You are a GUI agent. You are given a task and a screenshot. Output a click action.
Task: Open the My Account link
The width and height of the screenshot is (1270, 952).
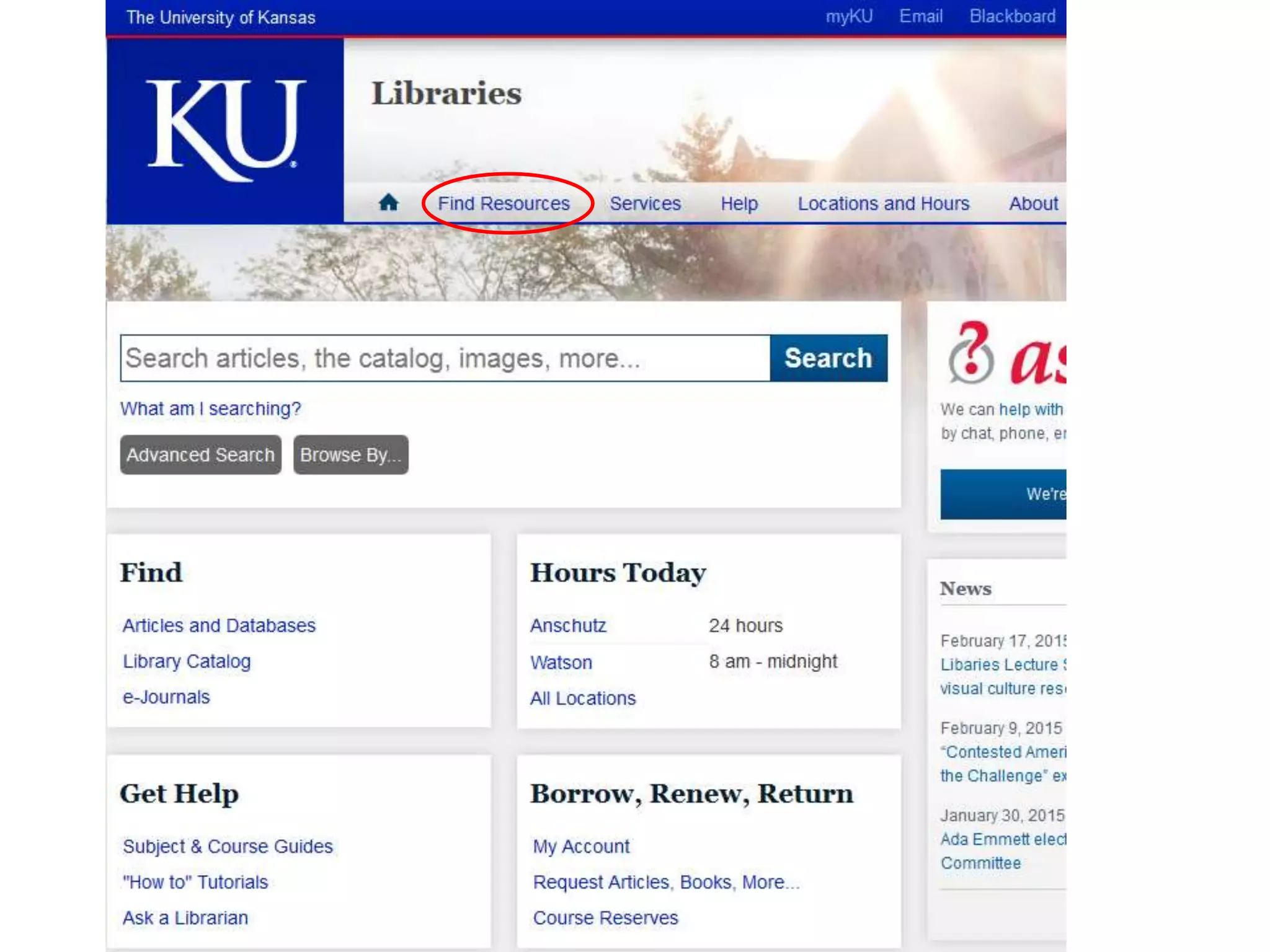[x=581, y=847]
